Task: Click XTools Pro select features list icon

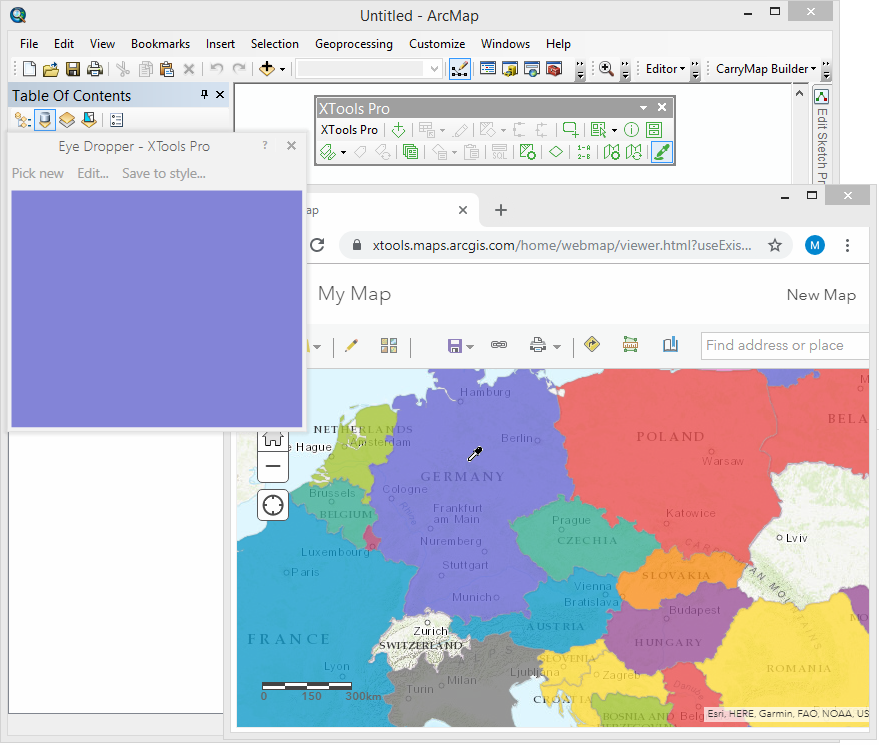Action: (598, 131)
